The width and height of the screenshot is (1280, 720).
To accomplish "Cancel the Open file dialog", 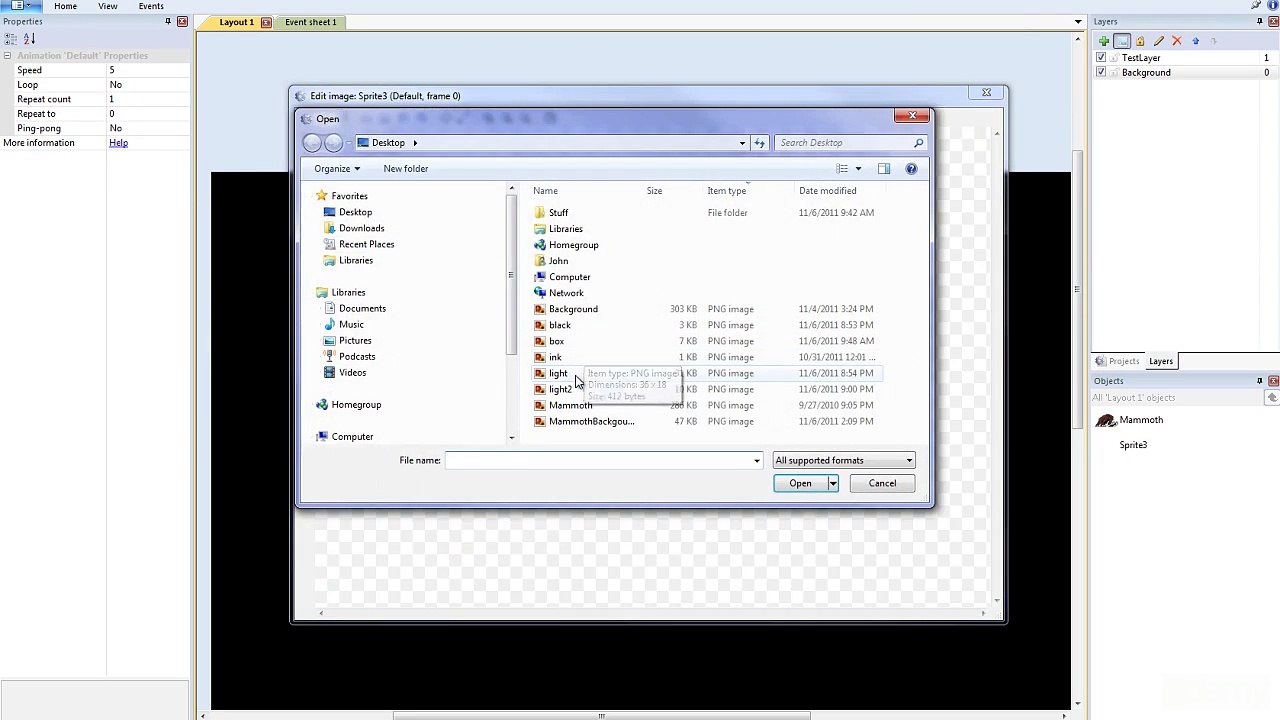I will pos(882,484).
